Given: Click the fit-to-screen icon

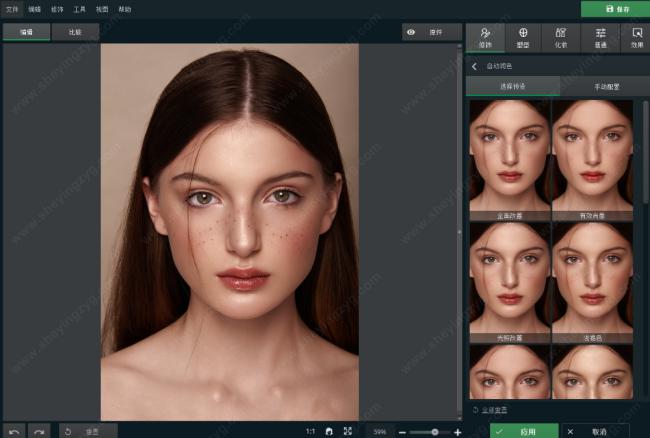Looking at the screenshot, I should click(x=348, y=431).
